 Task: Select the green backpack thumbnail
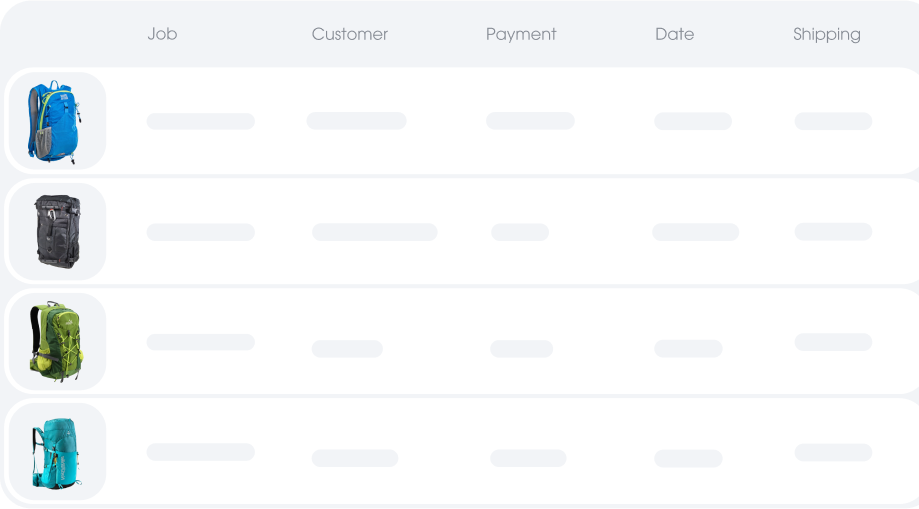57,342
